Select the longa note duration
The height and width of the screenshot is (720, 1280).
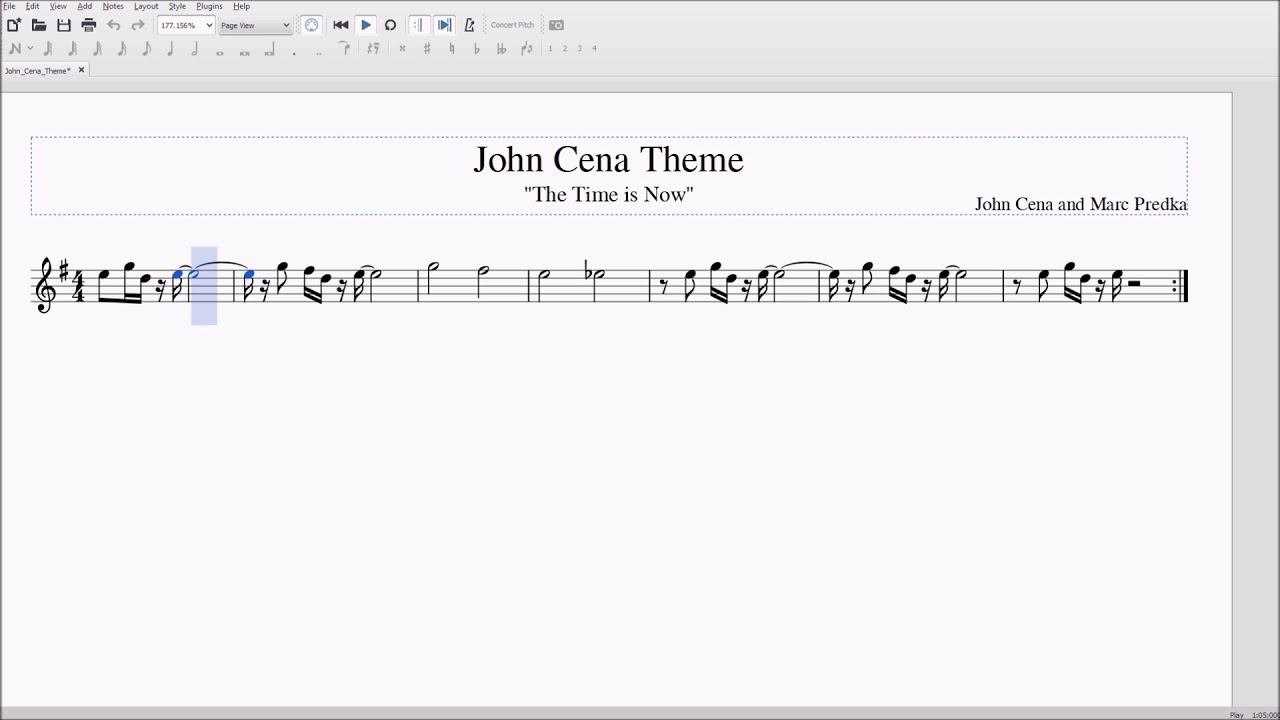point(269,50)
